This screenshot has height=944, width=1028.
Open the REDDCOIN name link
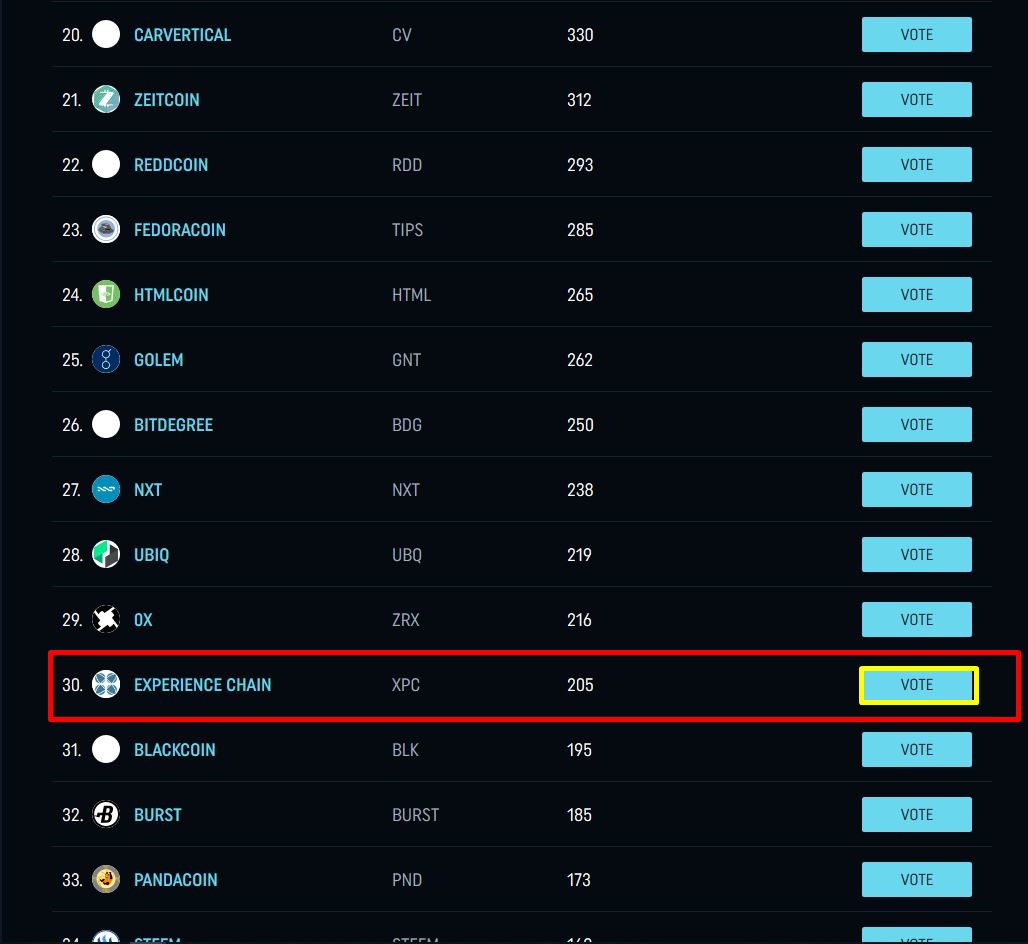(170, 165)
